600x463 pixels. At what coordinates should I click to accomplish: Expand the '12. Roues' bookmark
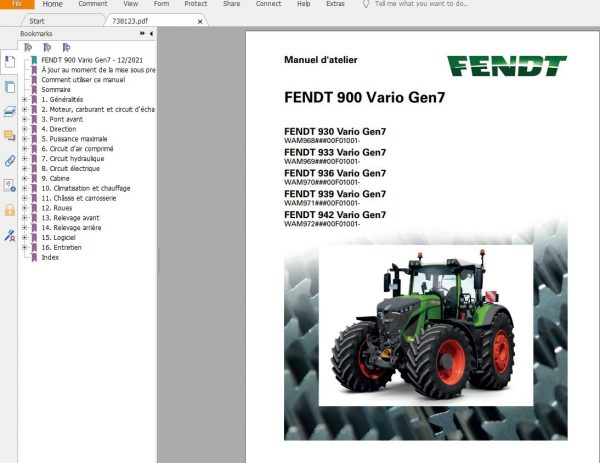pyautogui.click(x=24, y=208)
